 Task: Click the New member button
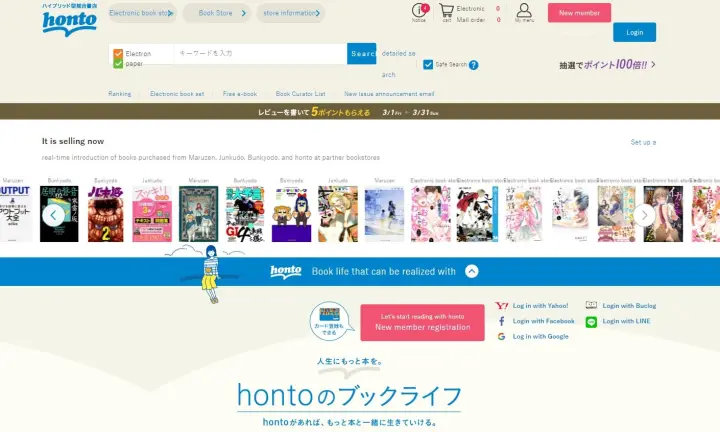click(x=579, y=13)
